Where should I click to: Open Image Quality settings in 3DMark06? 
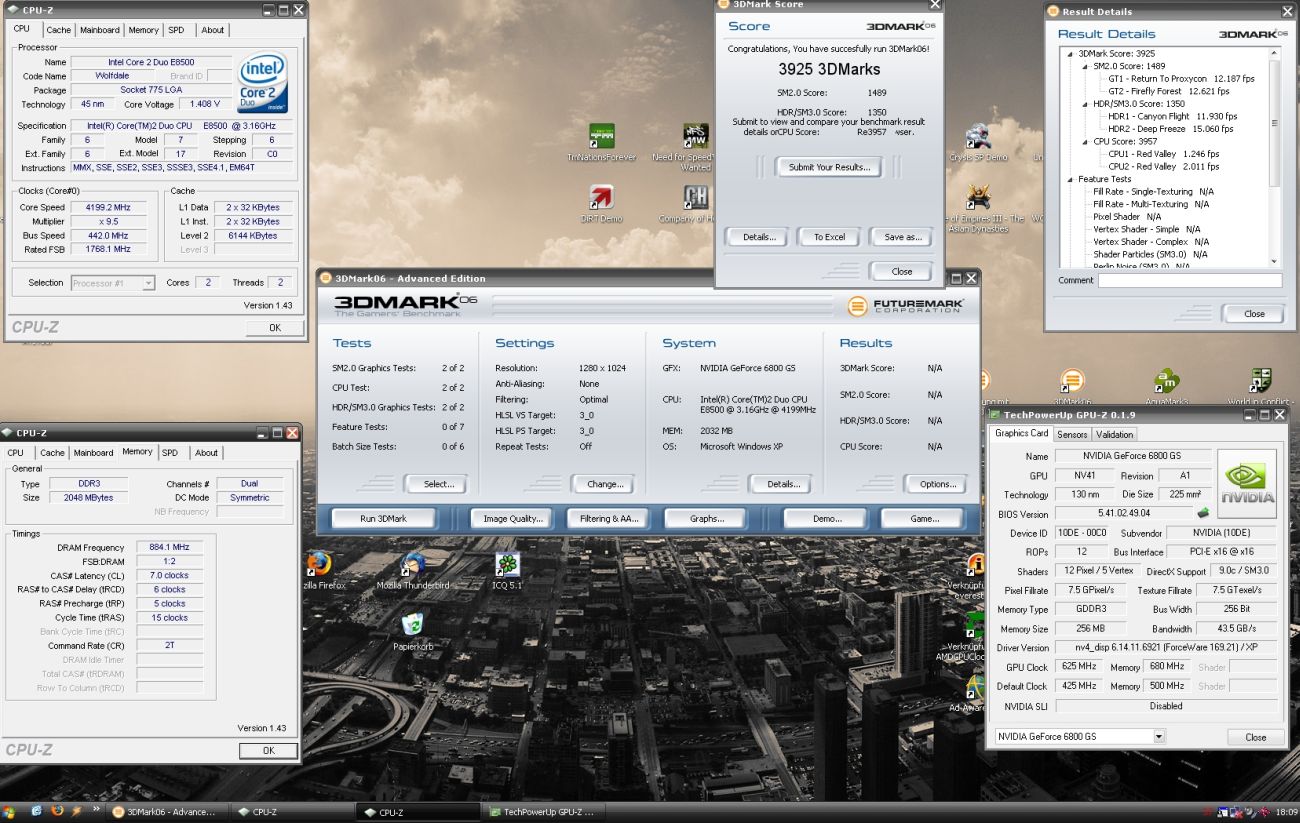512,518
